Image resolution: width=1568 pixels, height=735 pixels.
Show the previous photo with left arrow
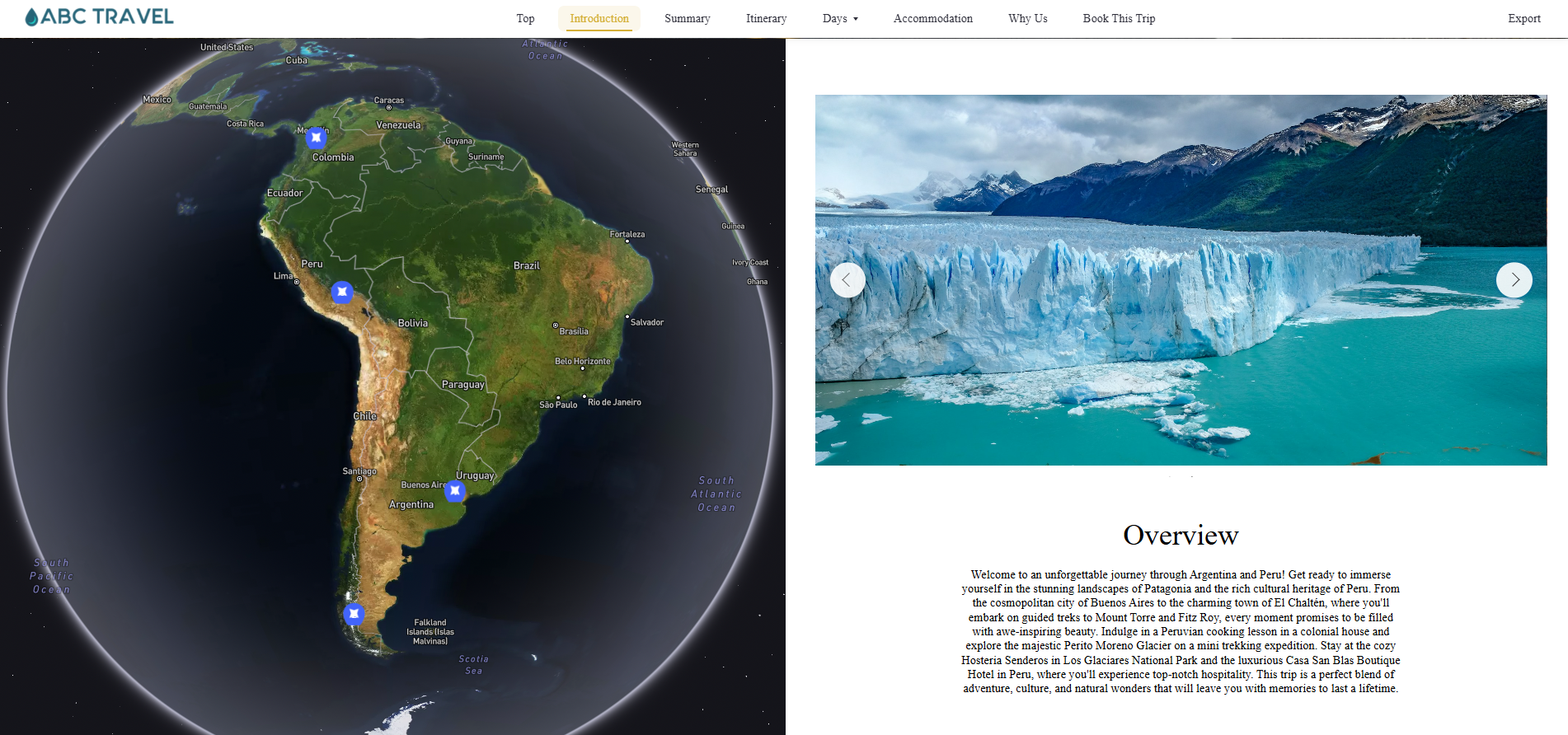tap(847, 280)
